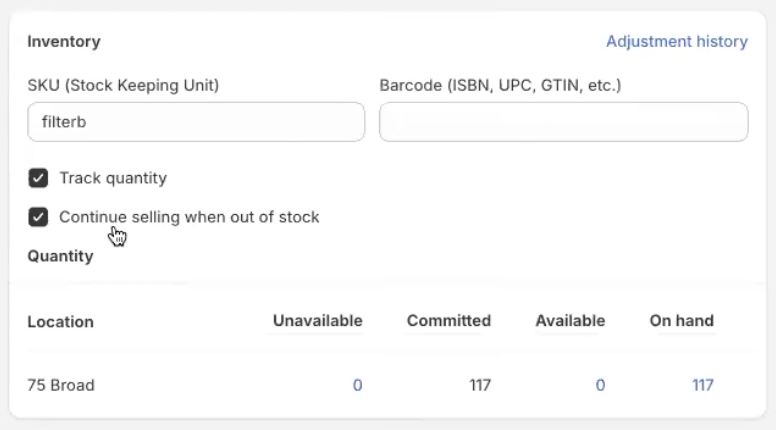Click the On hand column header
This screenshot has height=430, width=776.
coord(681,321)
